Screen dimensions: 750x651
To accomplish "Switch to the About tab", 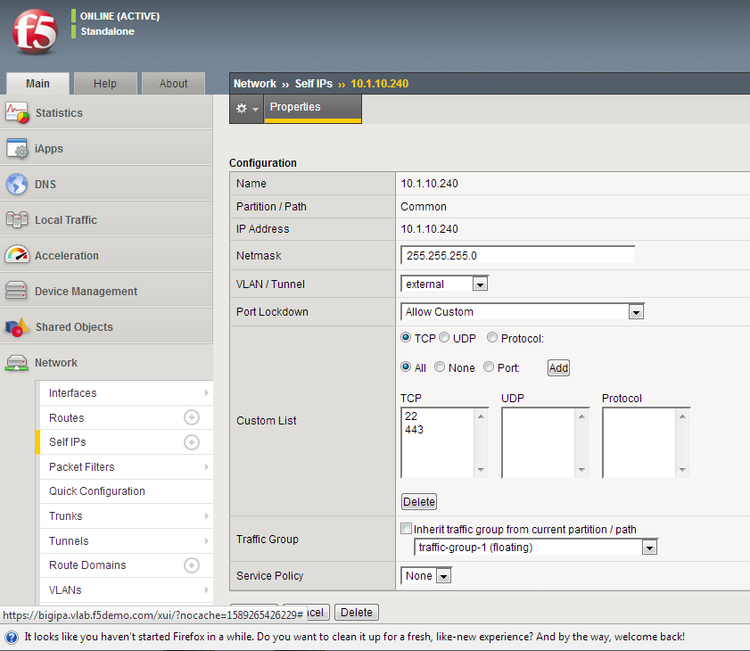I will [x=173, y=84].
